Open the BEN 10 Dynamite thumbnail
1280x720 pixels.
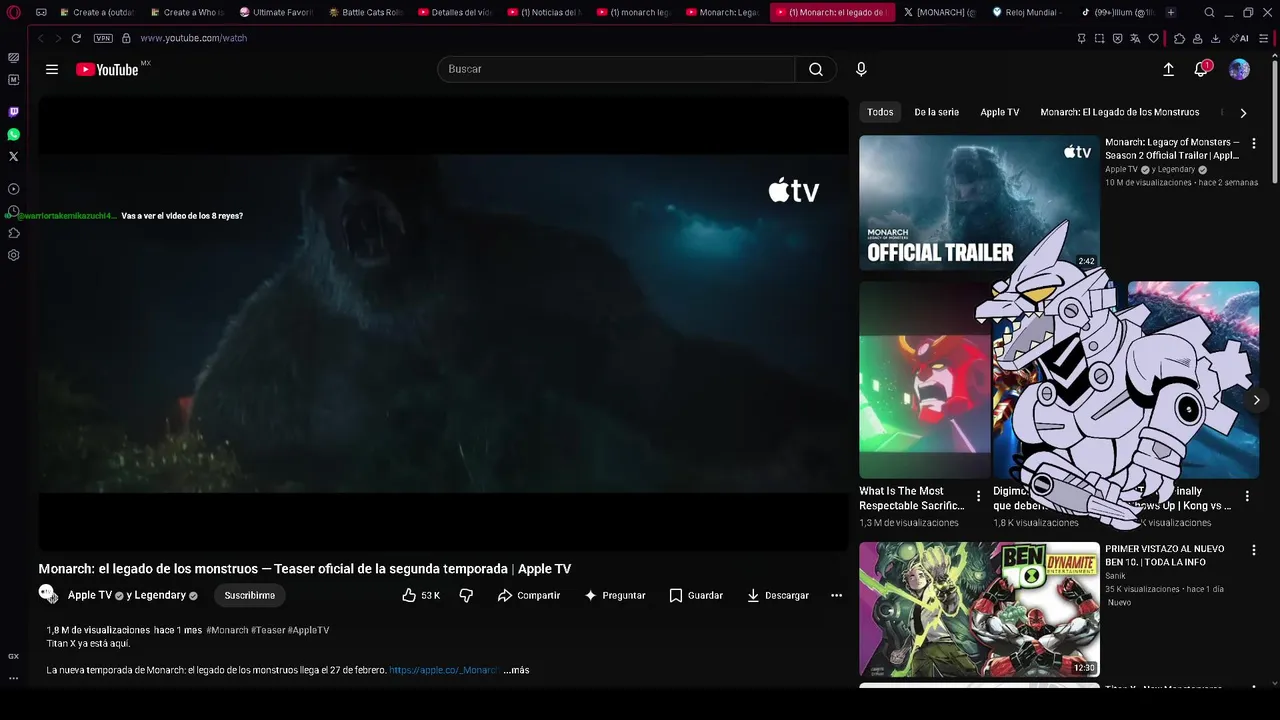click(979, 609)
